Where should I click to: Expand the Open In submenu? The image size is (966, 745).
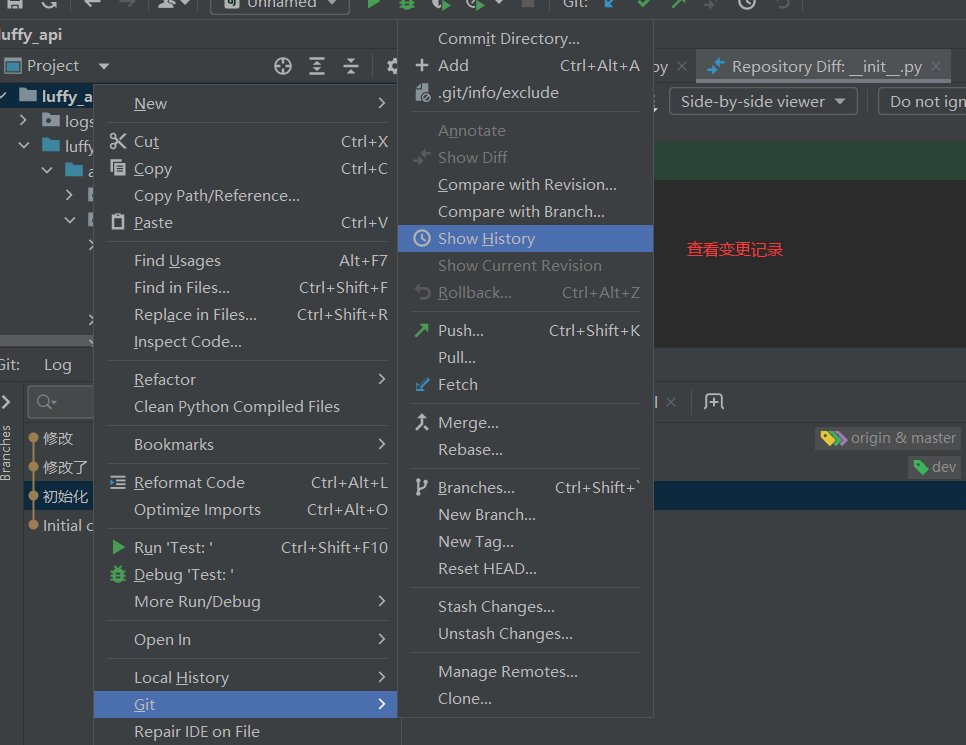246,640
